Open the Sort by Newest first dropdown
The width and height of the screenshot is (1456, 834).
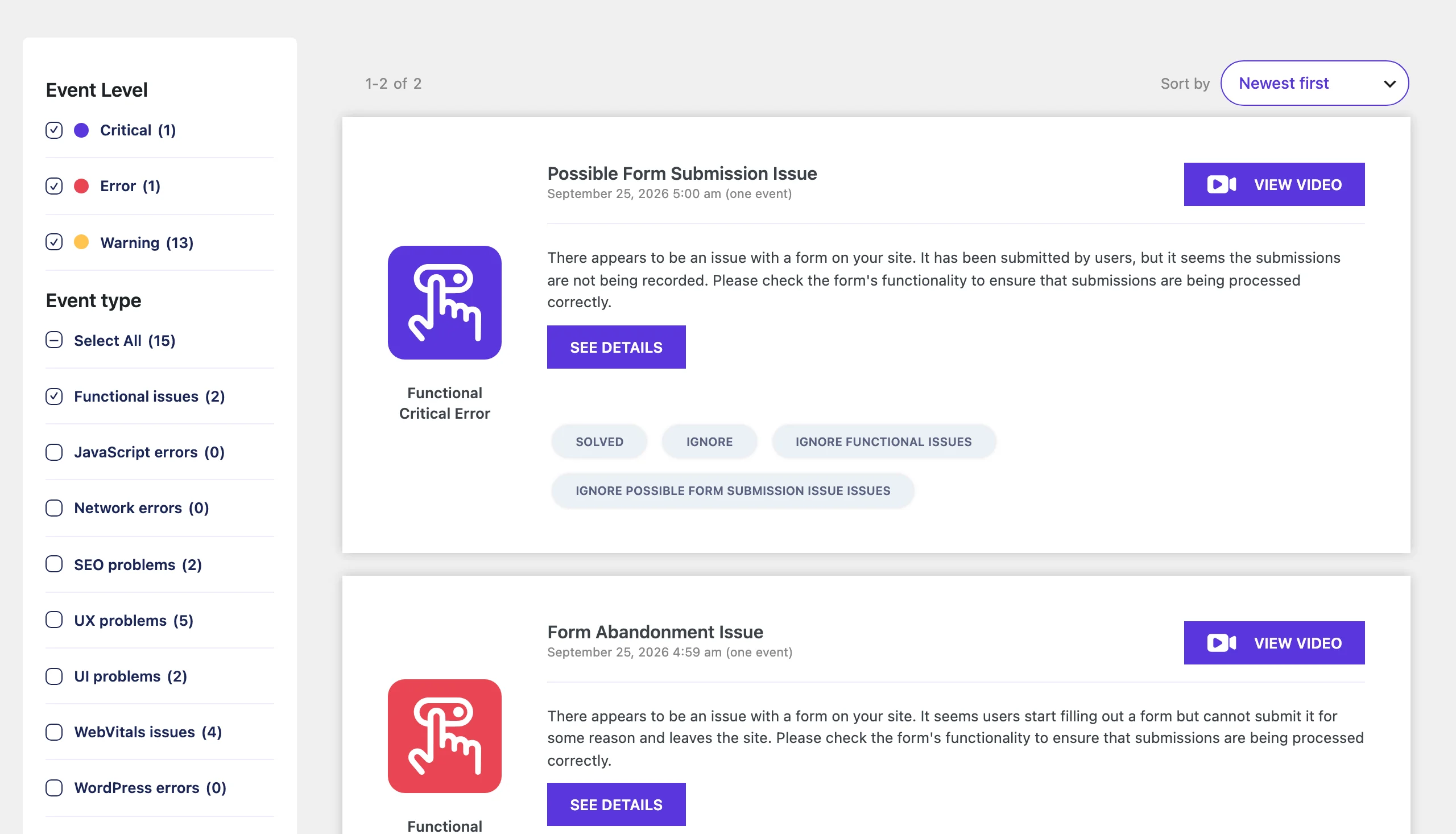click(1314, 83)
